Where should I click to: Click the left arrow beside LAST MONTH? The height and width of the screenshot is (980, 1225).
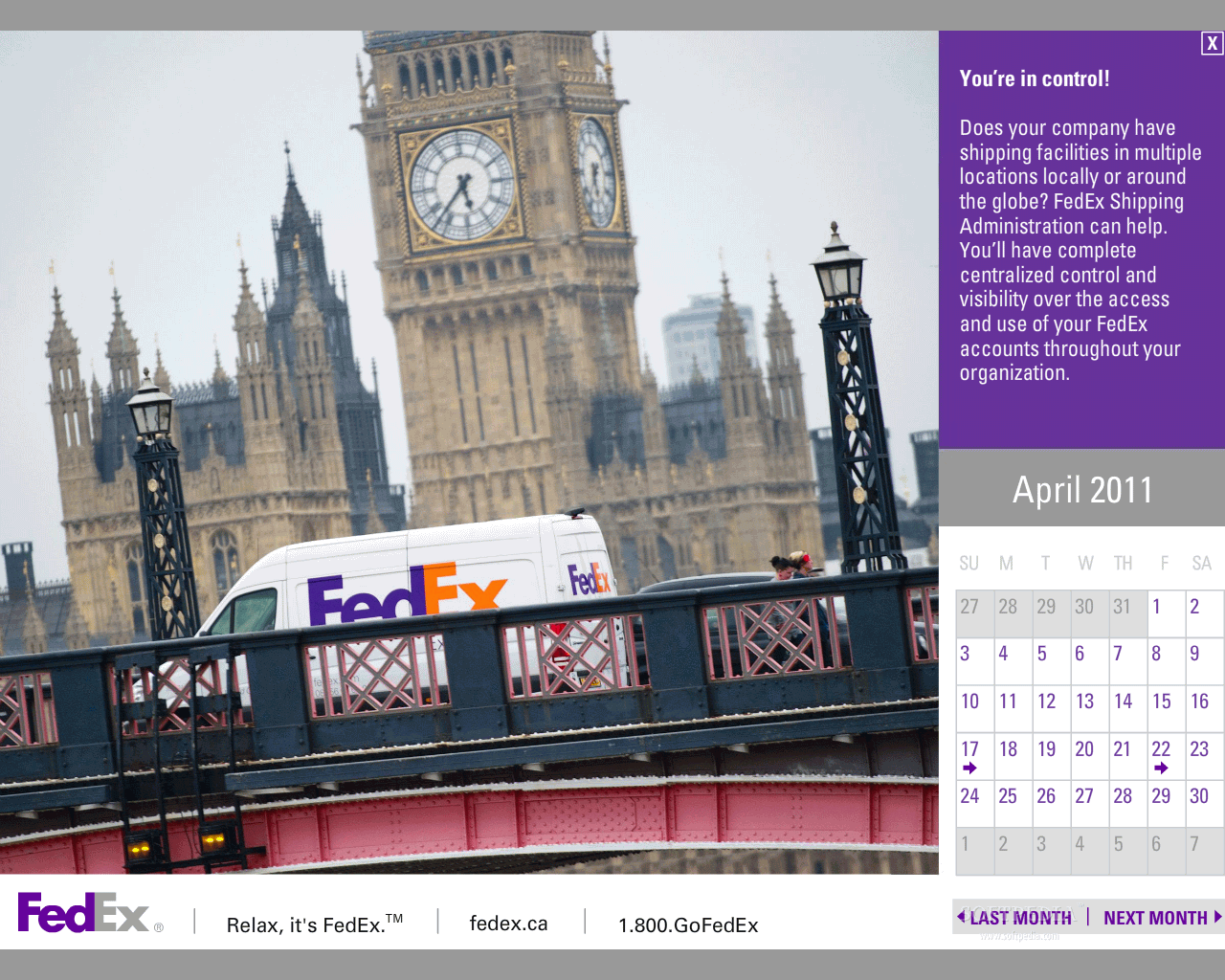961,917
